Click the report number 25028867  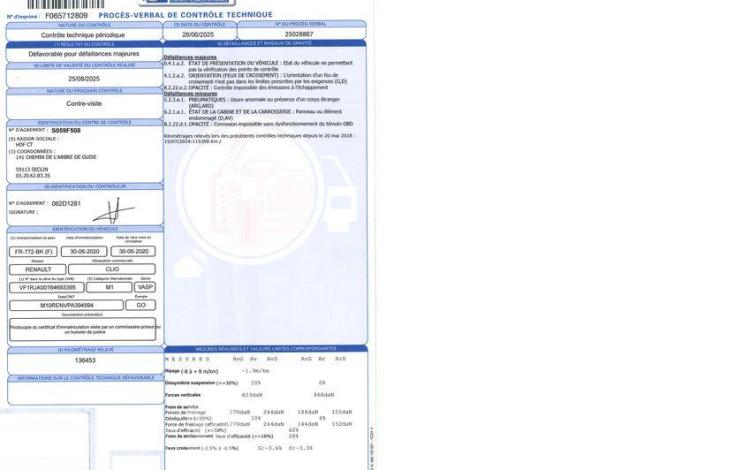pyautogui.click(x=299, y=34)
